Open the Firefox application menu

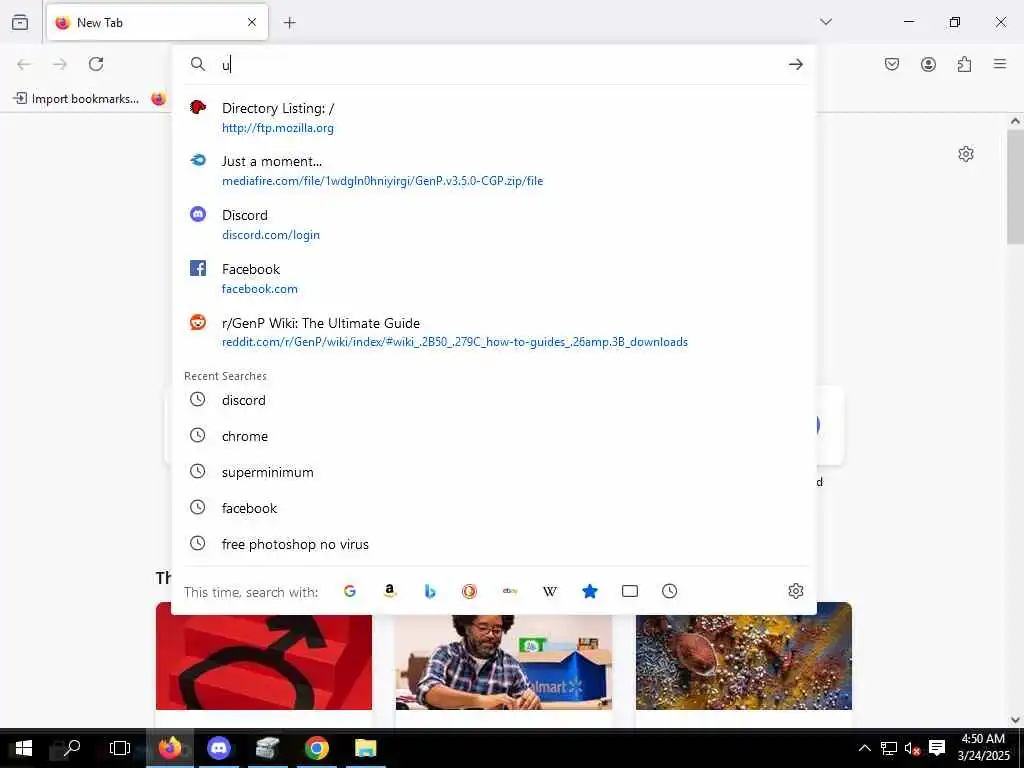click(1000, 64)
